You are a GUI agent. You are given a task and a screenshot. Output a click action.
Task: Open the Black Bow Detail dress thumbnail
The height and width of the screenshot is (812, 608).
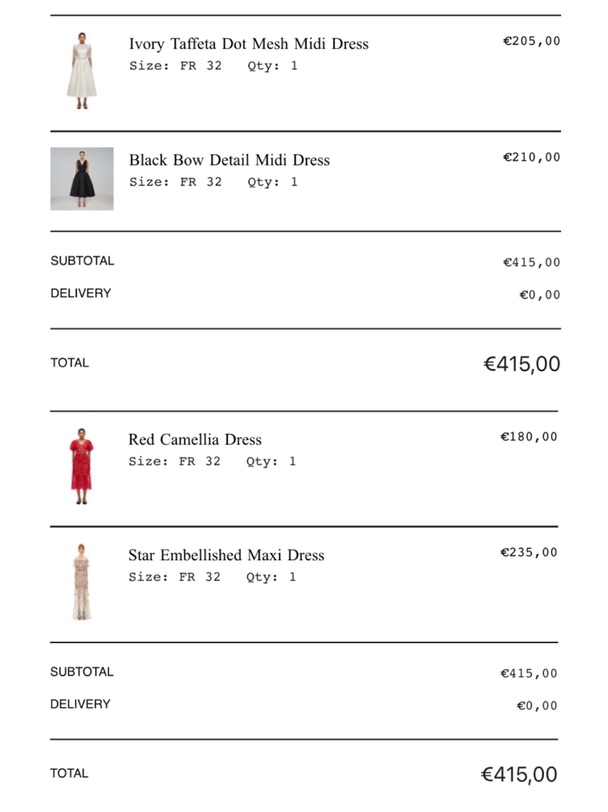[82, 179]
